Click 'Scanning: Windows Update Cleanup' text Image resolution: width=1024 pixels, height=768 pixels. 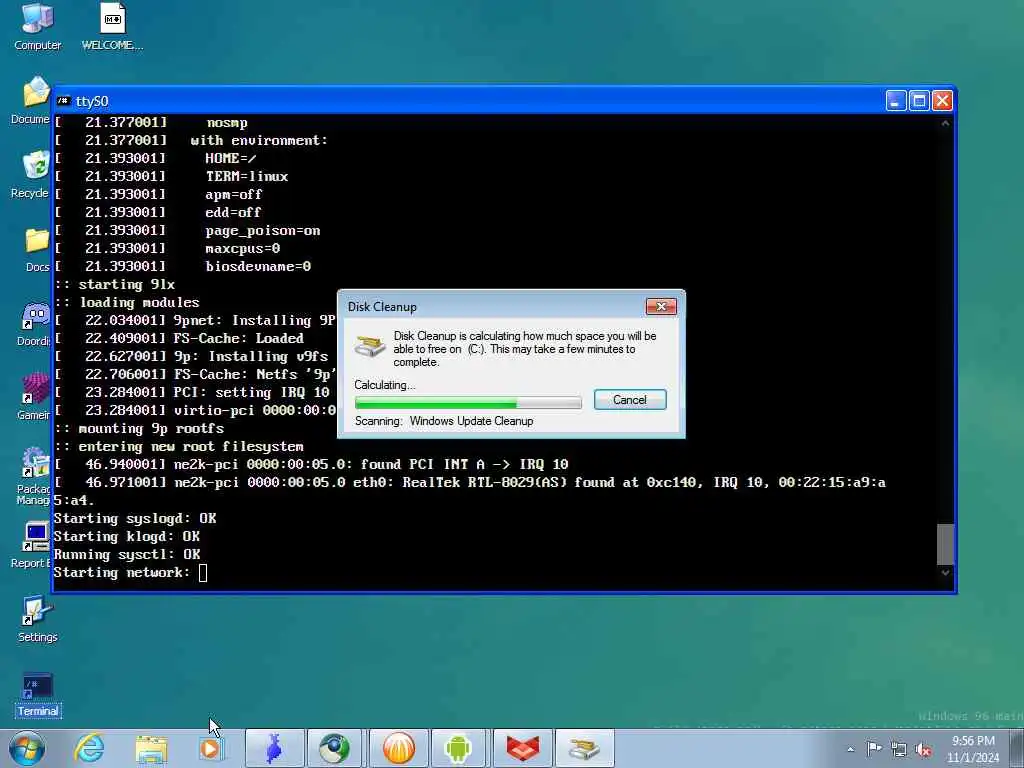click(444, 421)
